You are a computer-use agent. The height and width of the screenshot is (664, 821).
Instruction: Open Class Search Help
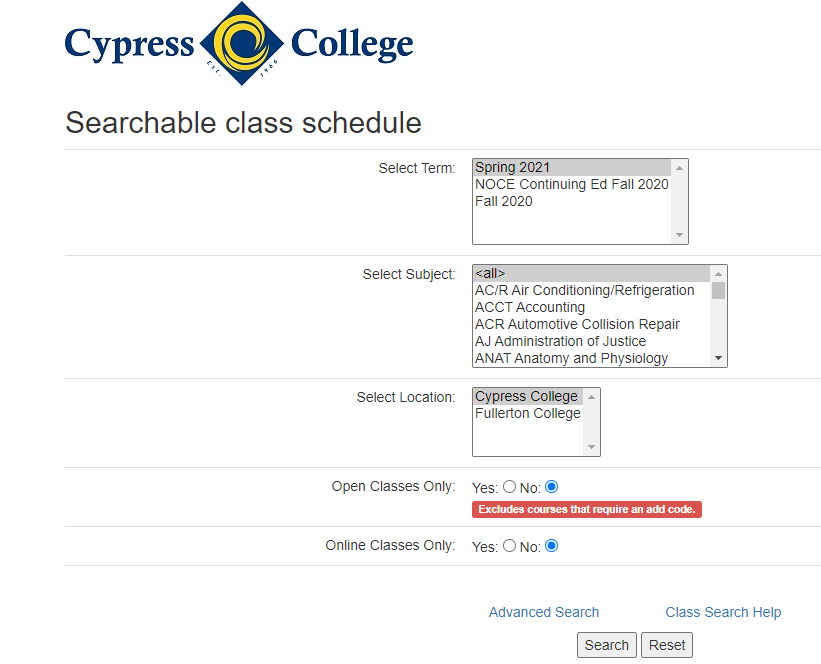pos(723,611)
